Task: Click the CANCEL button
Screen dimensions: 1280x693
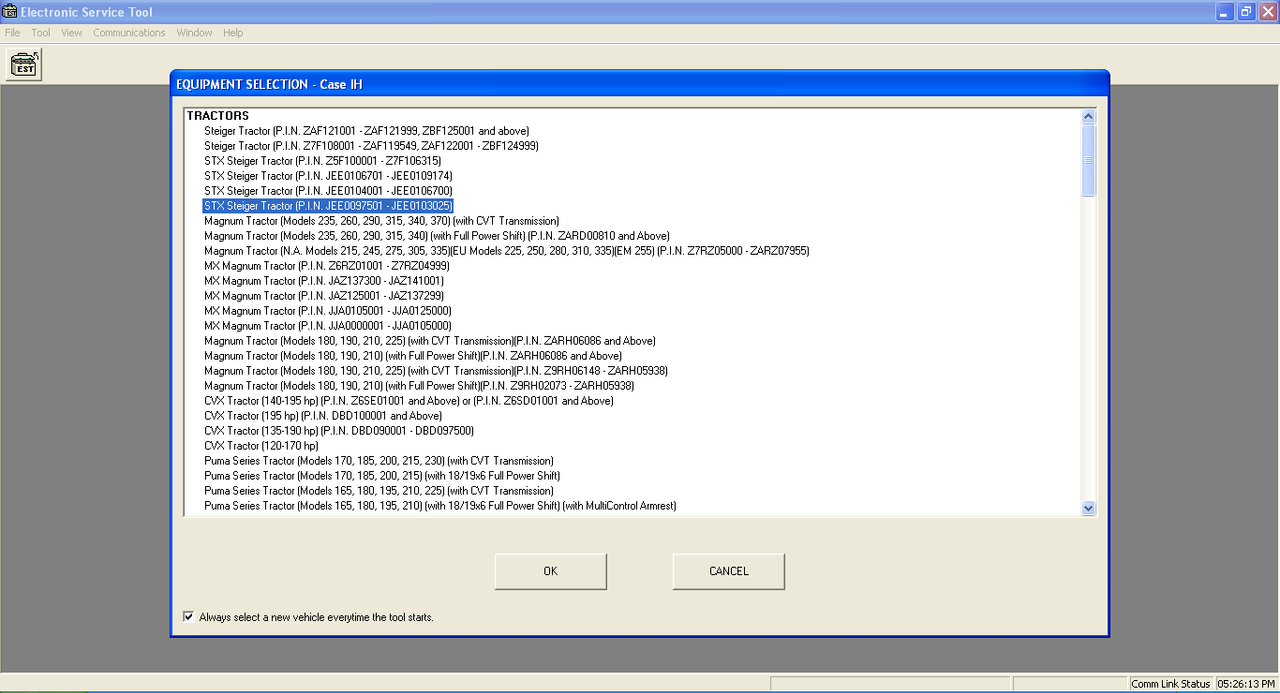Action: (x=729, y=571)
